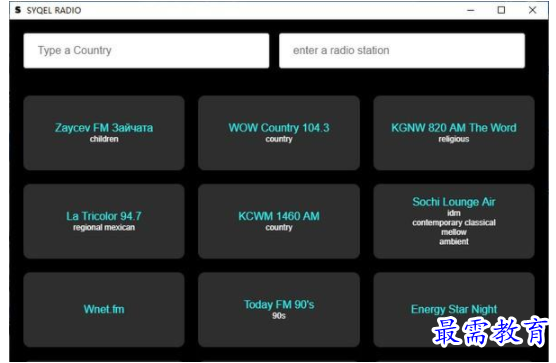This screenshot has width=556, height=363.
Task: Minimize the SYQEL RADIO window
Action: coord(471,10)
